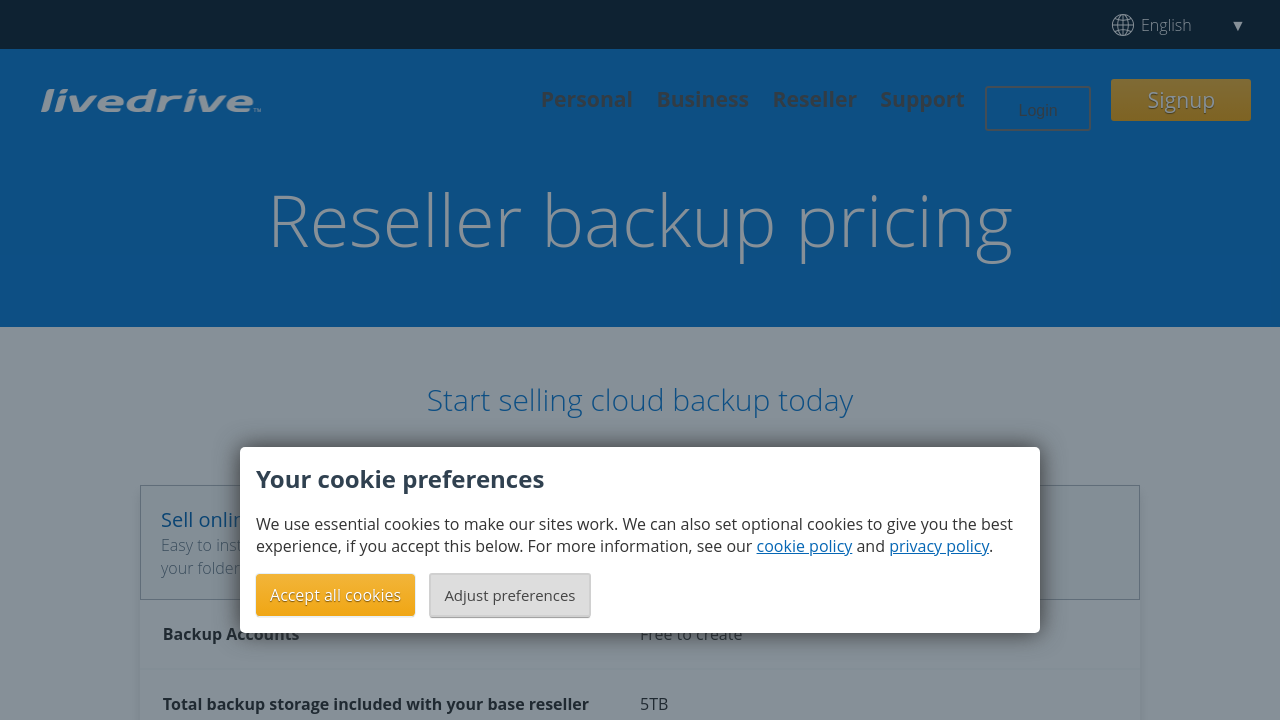Click the "Your cookie preferences" heading

coord(400,480)
